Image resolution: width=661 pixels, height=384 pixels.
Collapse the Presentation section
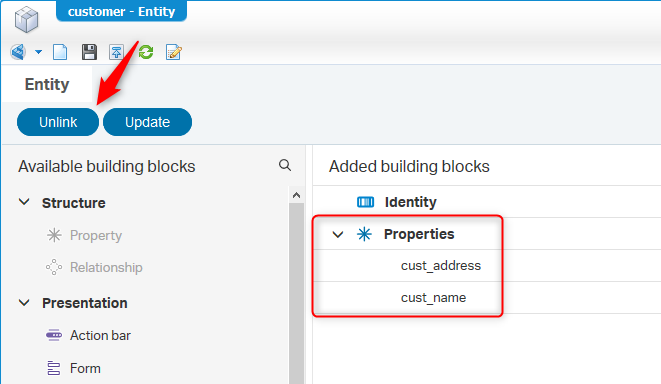click(x=24, y=303)
